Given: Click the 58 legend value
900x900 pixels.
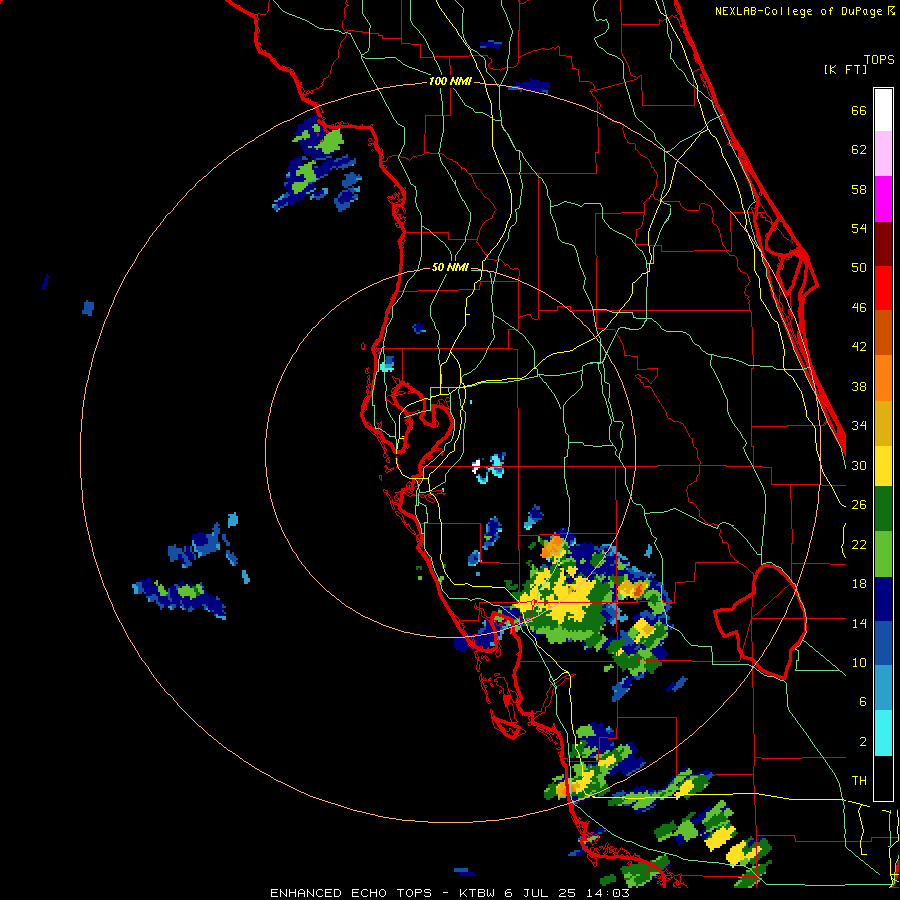Looking at the screenshot, I should click(859, 189).
